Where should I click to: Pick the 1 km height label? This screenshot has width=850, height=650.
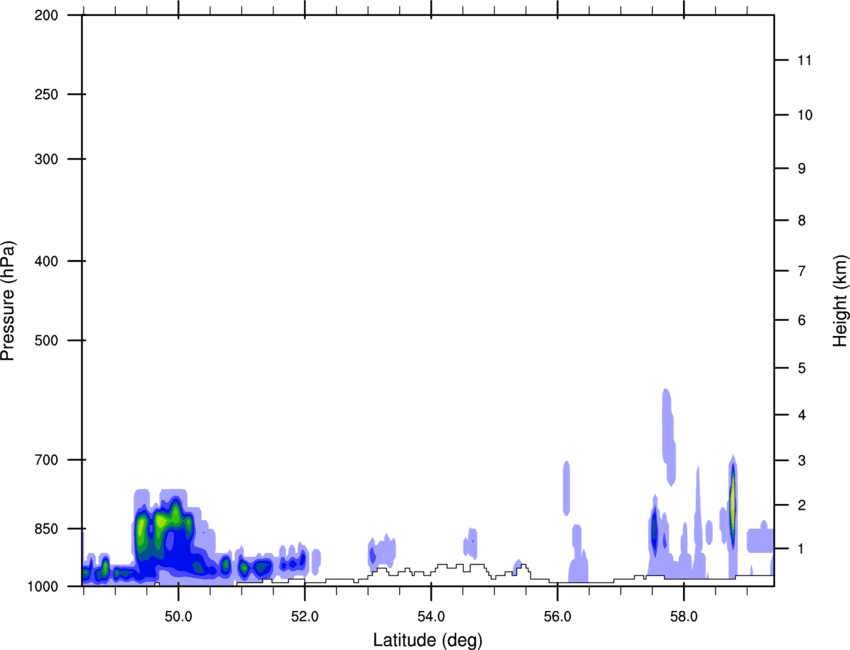coord(802,549)
